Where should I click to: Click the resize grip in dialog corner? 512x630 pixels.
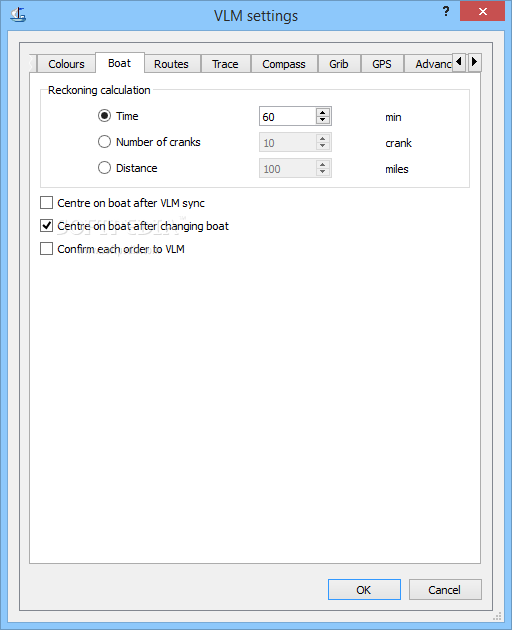point(497,616)
